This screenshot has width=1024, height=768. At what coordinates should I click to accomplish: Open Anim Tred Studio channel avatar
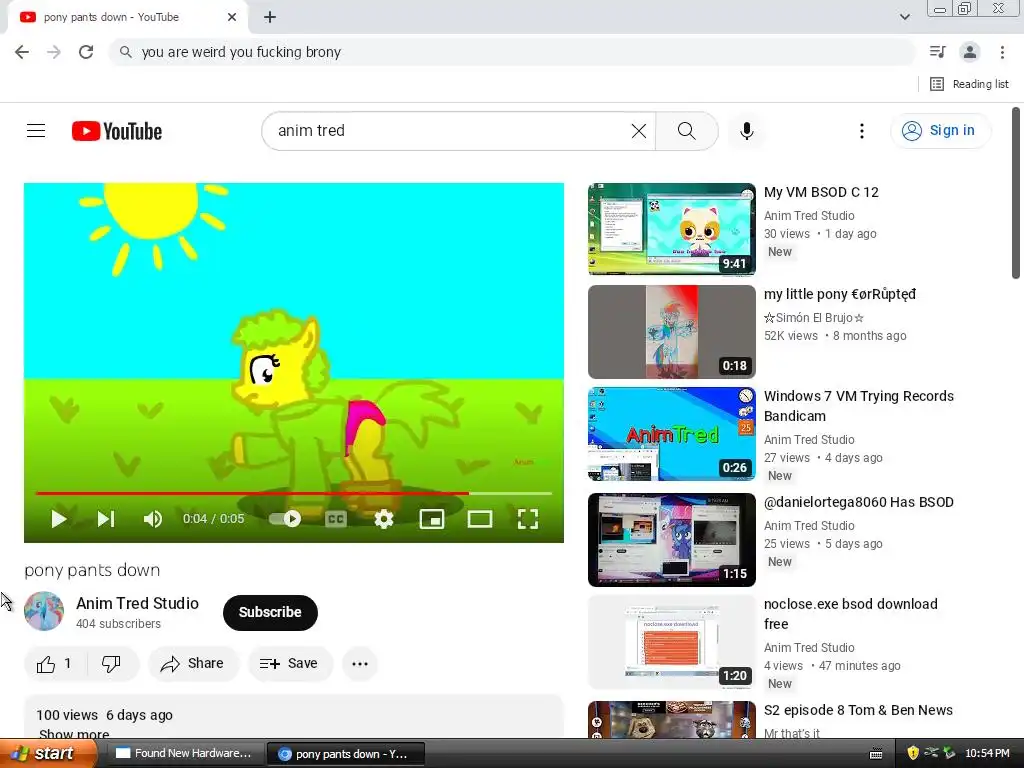pyautogui.click(x=44, y=611)
